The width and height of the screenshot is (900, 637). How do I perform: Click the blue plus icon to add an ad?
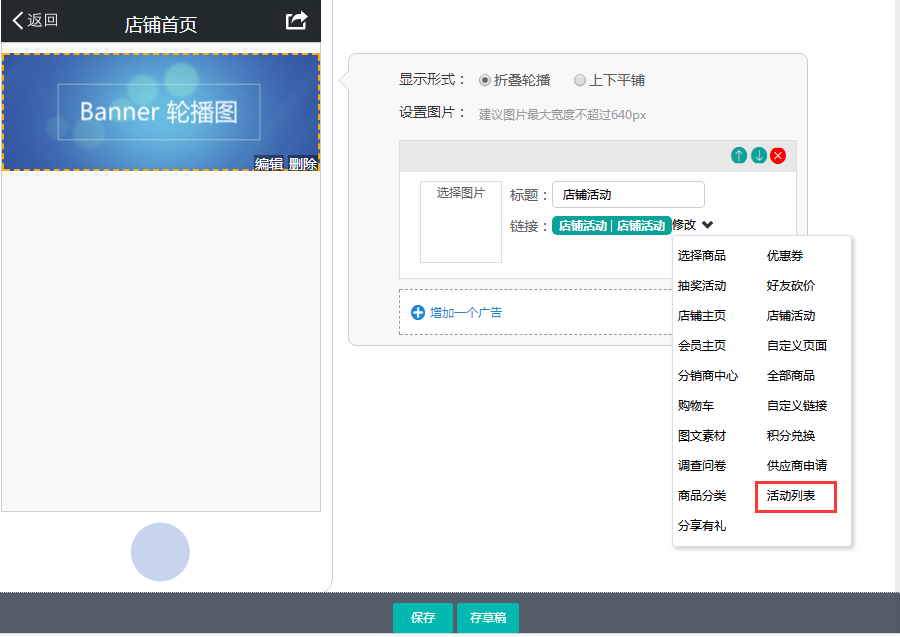click(418, 312)
